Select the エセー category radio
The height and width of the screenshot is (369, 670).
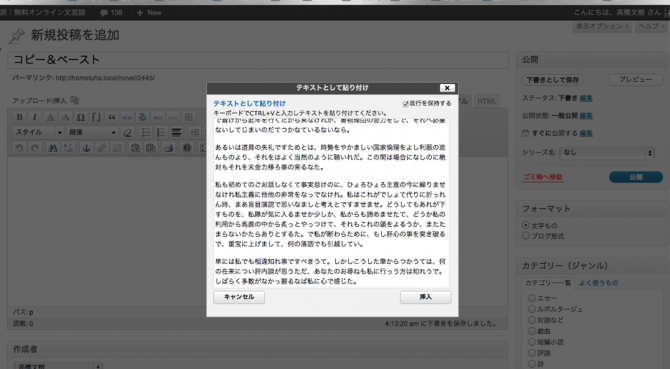pos(532,298)
